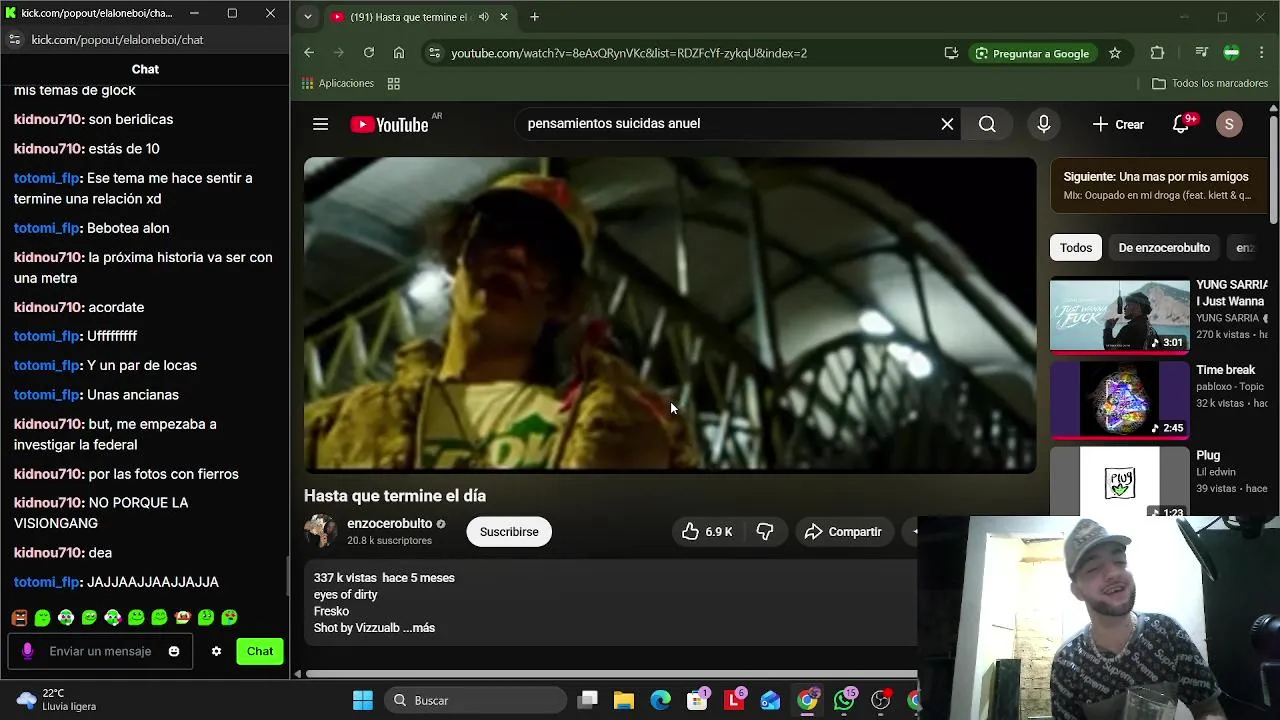
Task: Open Chrome extensions puzzle icon
Action: [1157, 53]
